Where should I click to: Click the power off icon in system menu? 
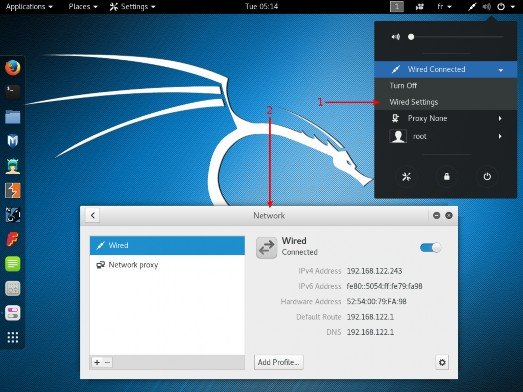pyautogui.click(x=487, y=176)
